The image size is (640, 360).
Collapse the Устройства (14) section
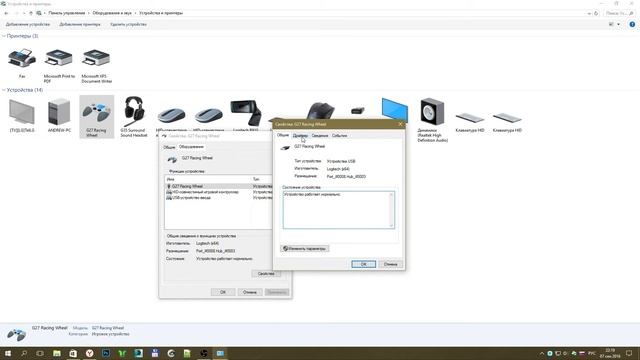point(4,90)
